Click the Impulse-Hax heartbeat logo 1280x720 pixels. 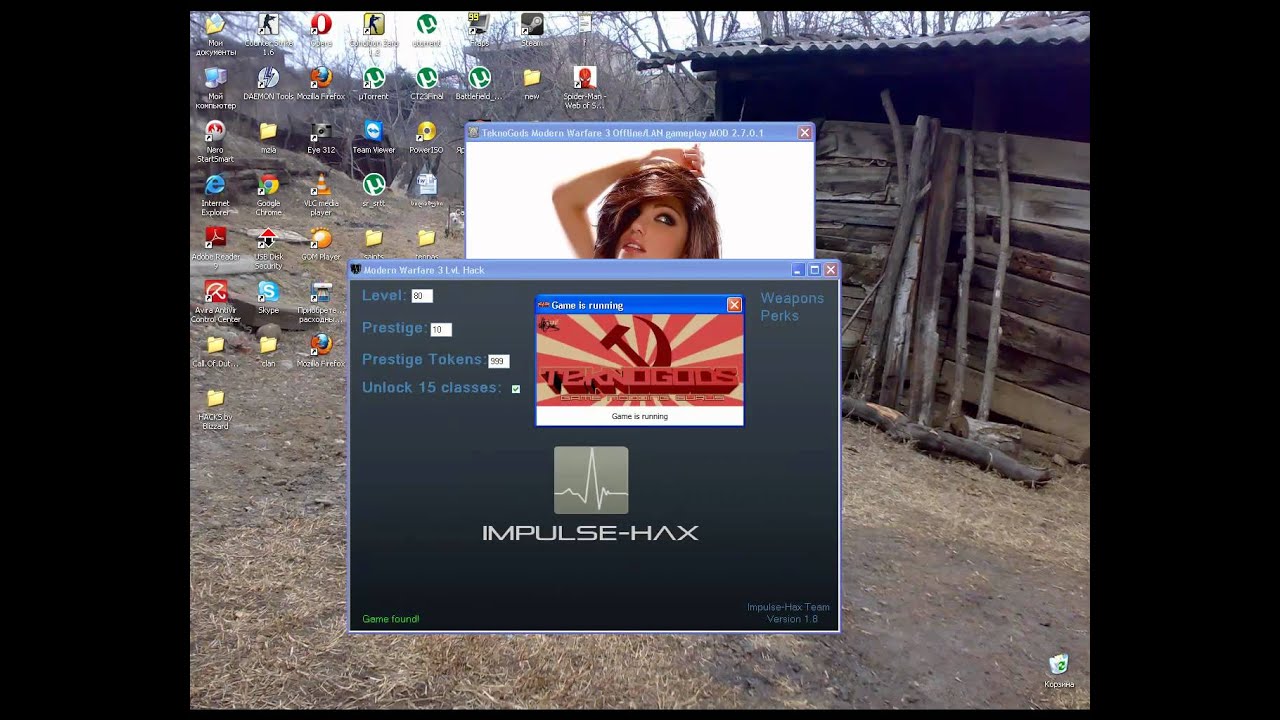[591, 480]
